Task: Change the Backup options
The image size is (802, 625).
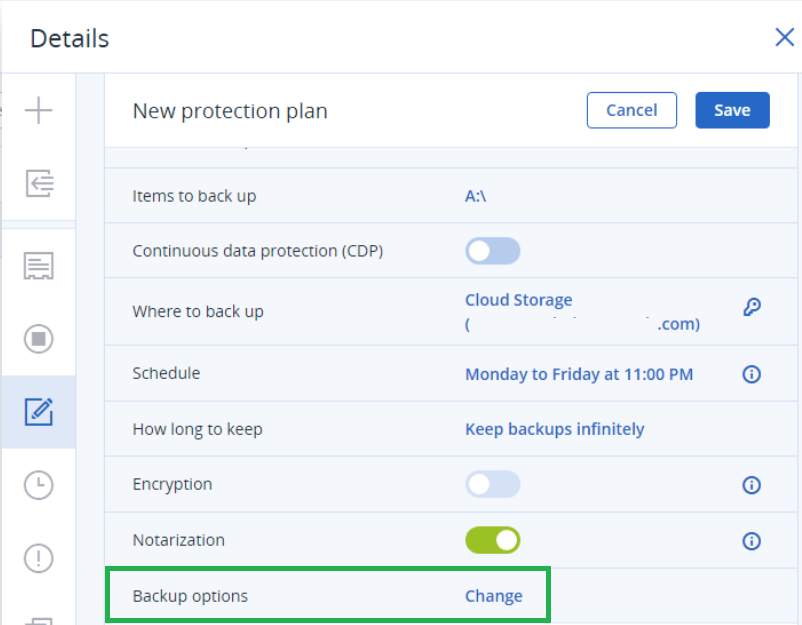Action: [493, 595]
